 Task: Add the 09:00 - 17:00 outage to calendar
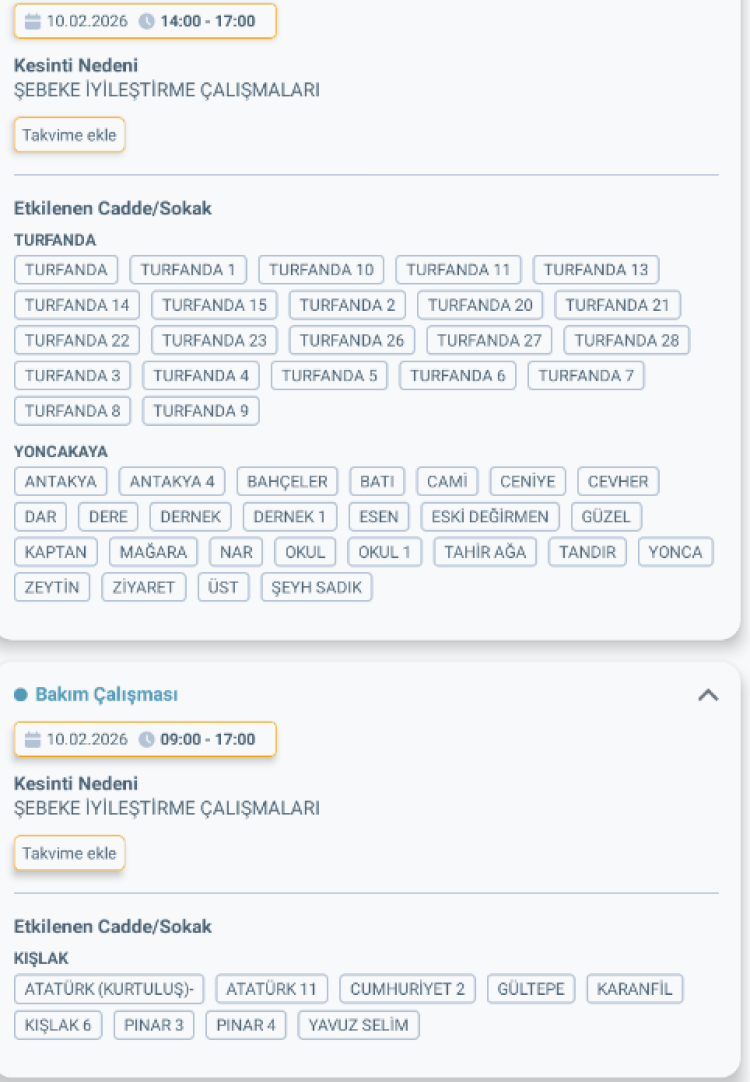click(x=69, y=853)
